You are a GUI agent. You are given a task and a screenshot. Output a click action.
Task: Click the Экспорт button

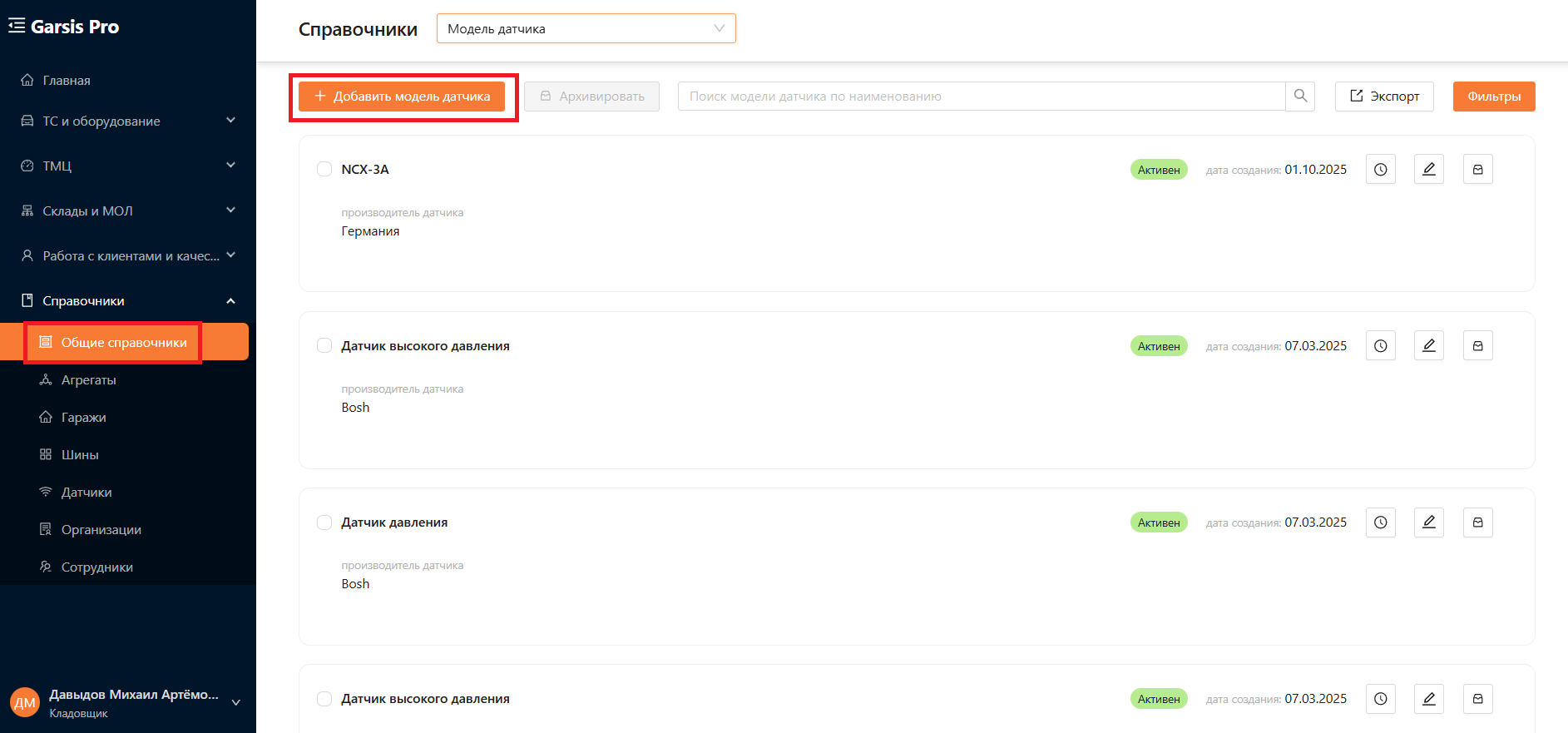[1384, 97]
